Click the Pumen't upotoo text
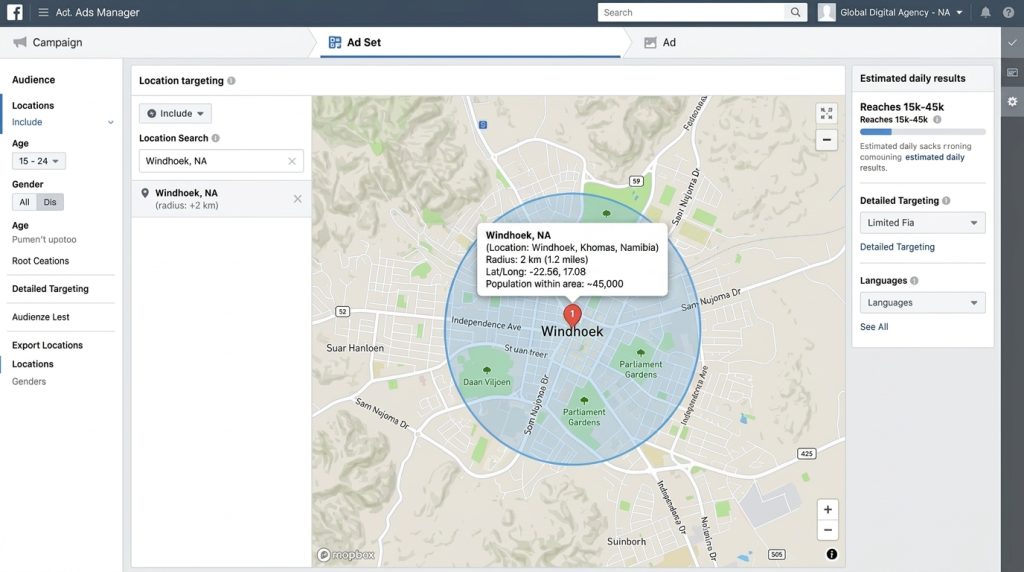This screenshot has width=1024, height=572. pyautogui.click(x=44, y=240)
